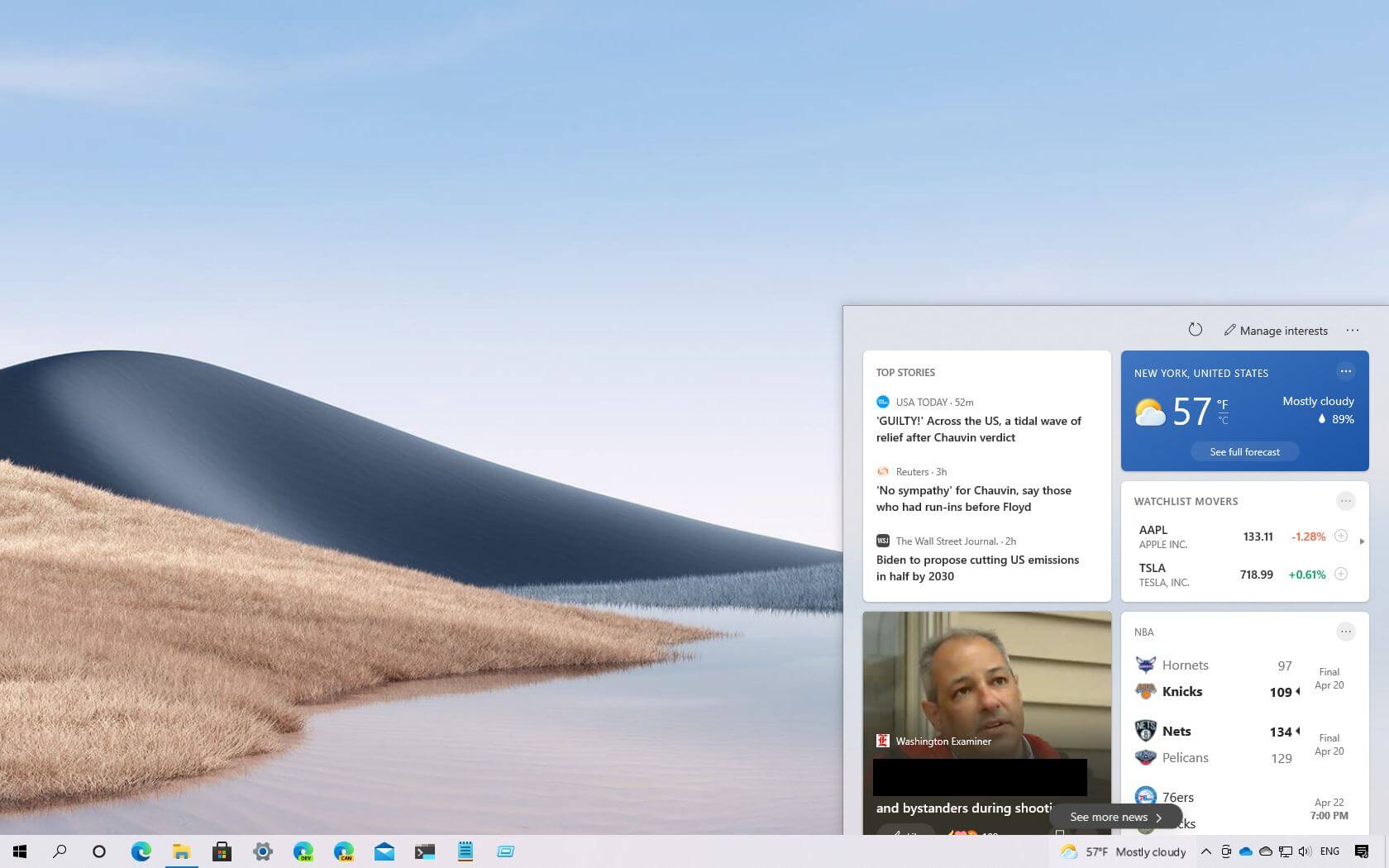This screenshot has height=868, width=1389.
Task: Refresh the news feed
Action: 1196,329
